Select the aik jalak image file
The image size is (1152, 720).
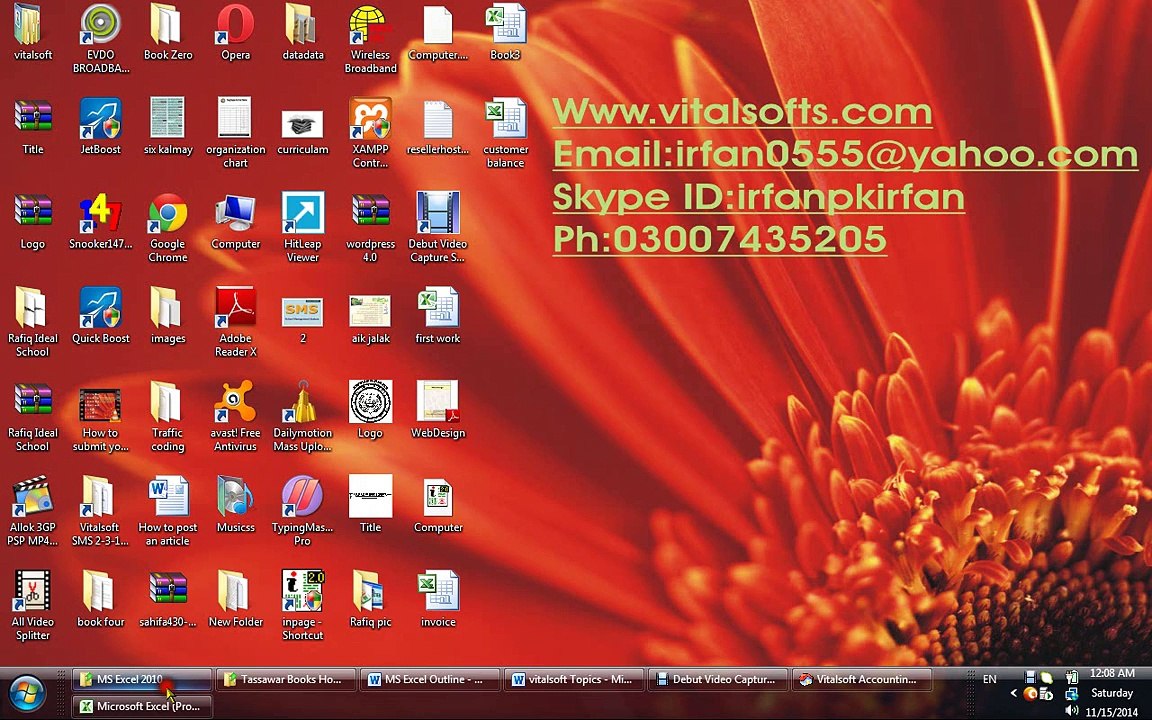[370, 320]
